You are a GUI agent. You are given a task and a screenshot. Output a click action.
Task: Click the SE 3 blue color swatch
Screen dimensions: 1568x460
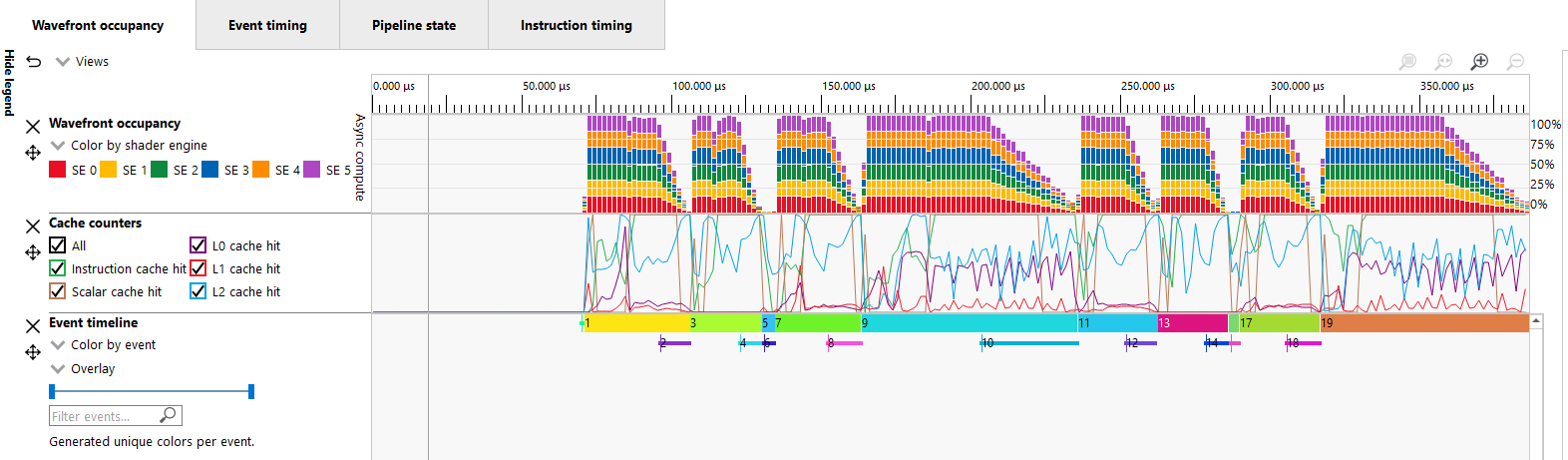(x=210, y=170)
